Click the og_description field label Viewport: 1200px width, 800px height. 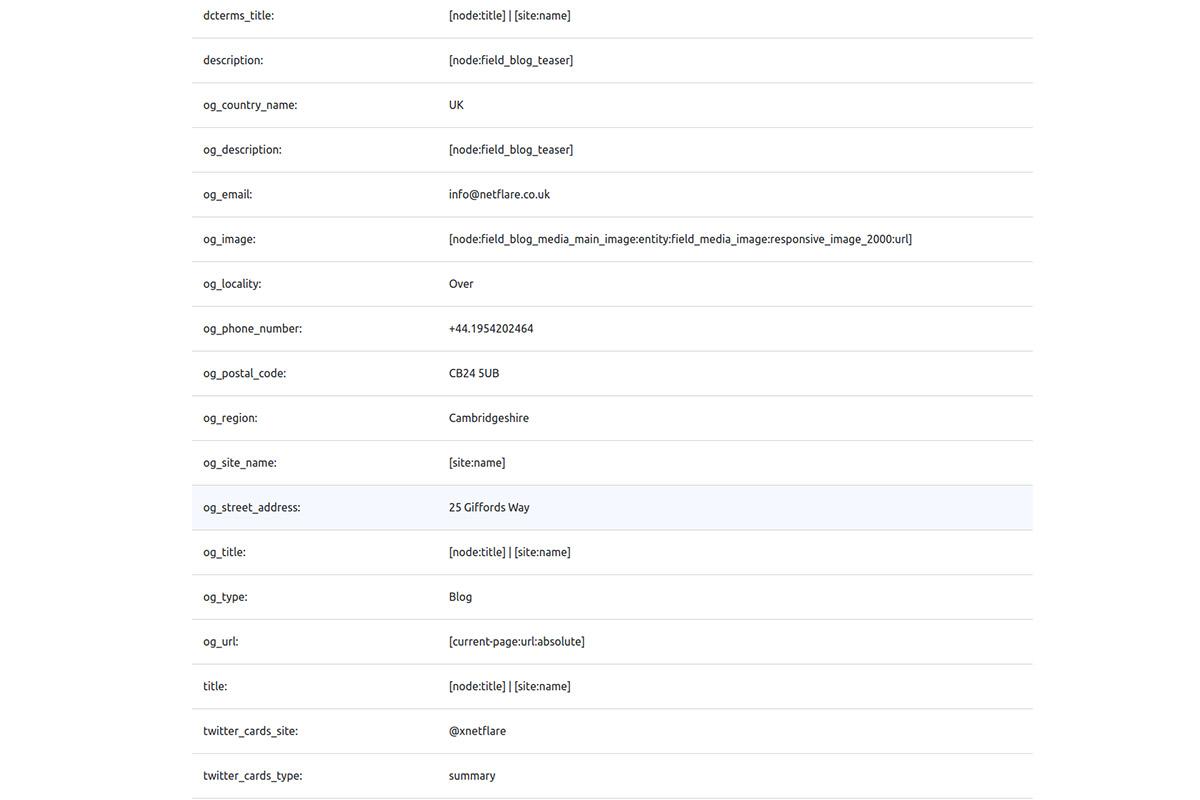point(242,150)
